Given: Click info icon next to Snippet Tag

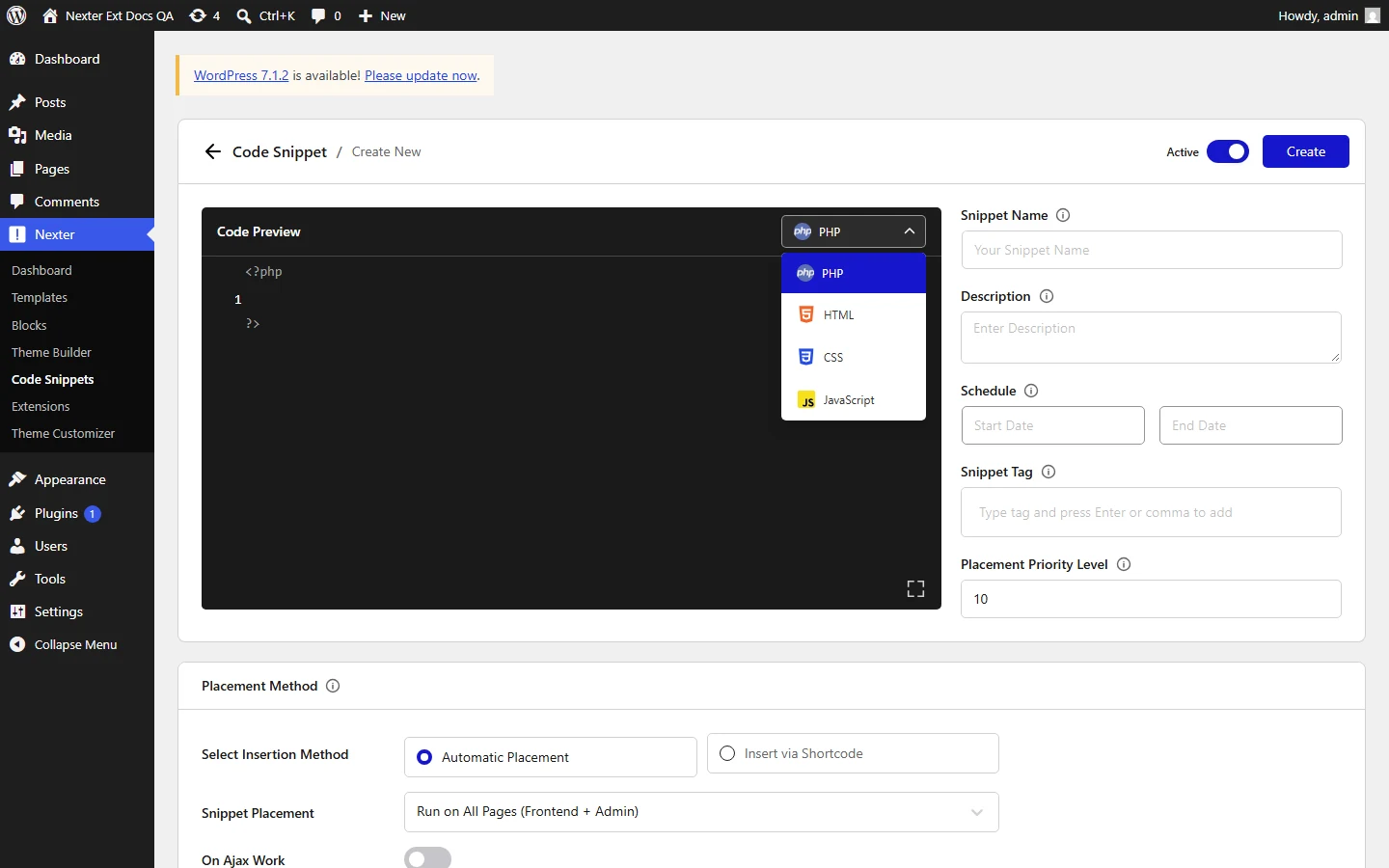Looking at the screenshot, I should (1049, 472).
